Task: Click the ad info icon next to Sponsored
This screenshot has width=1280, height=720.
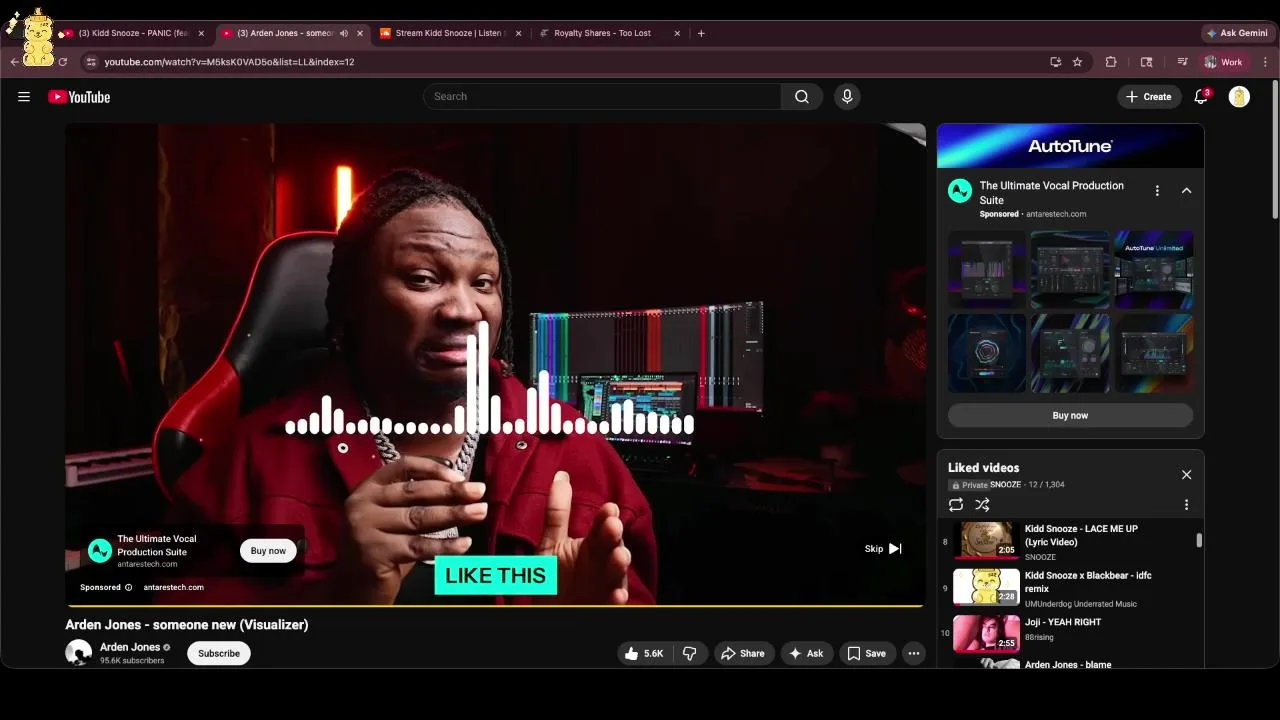Action: 128,588
